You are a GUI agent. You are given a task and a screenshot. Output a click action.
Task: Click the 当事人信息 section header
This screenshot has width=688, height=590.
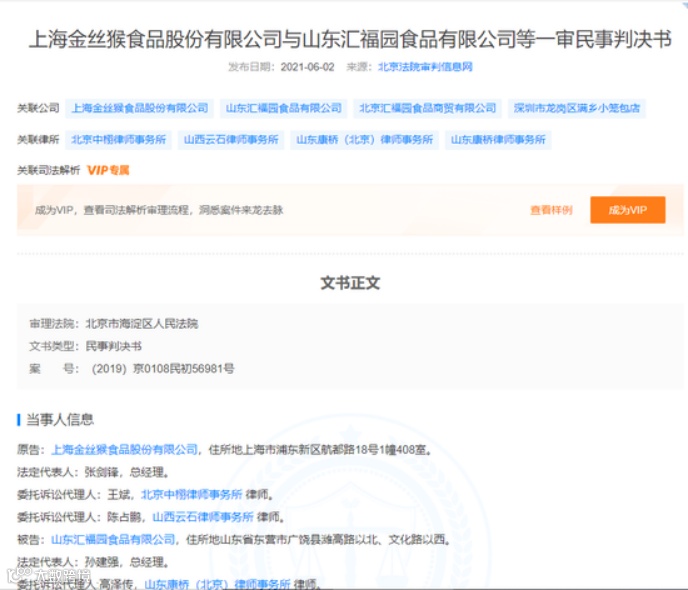click(60, 420)
